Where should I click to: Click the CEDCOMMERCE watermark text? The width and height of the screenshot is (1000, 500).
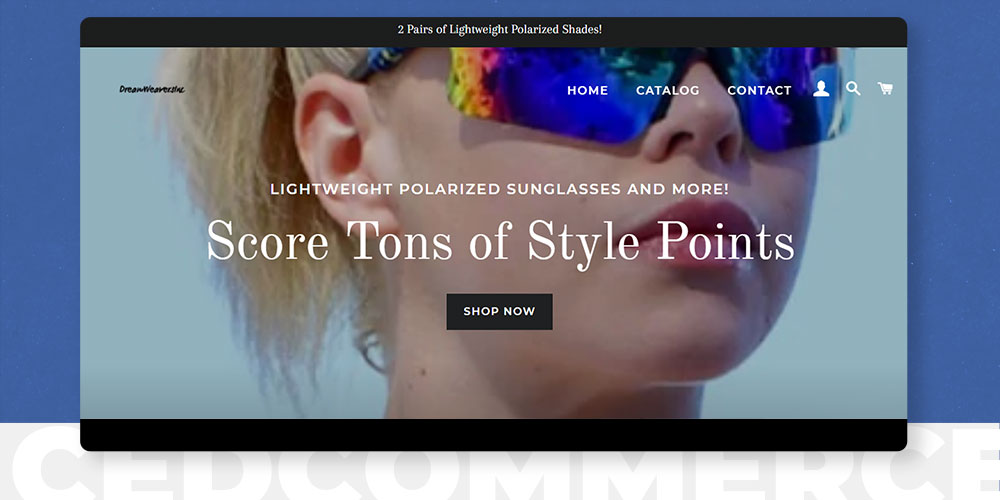[x=500, y=466]
